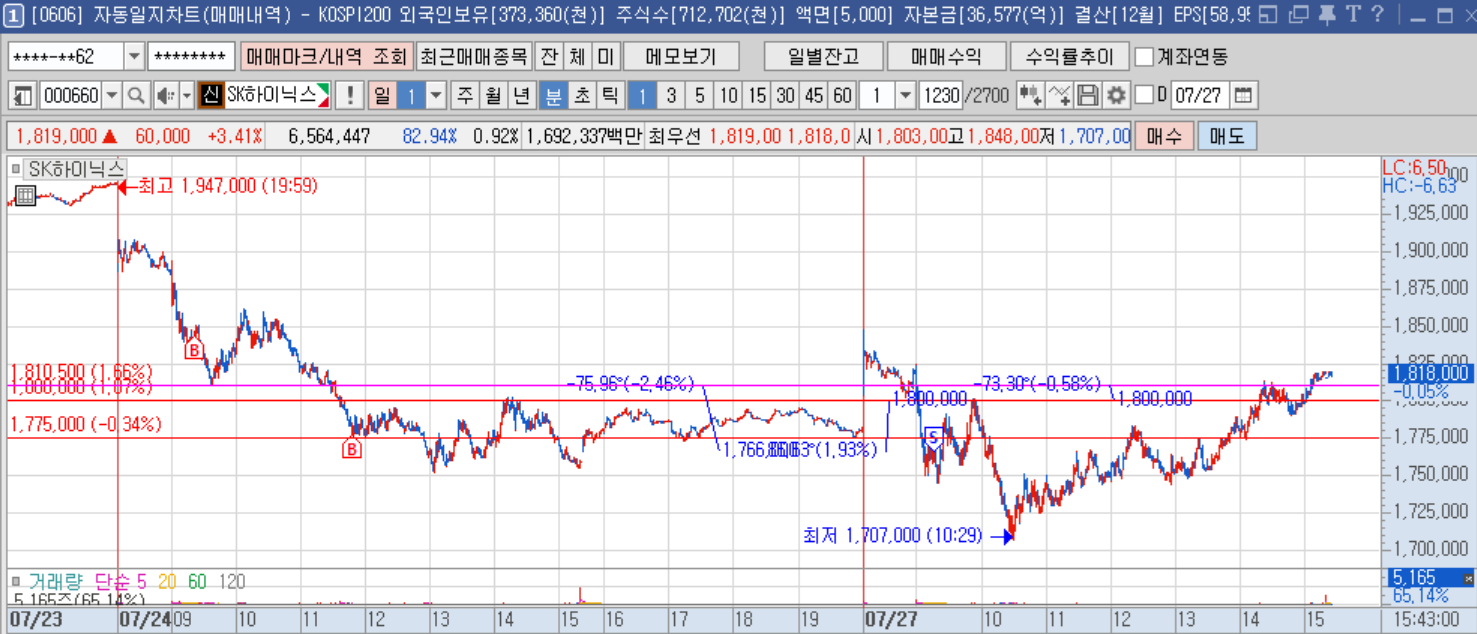Select 30-minute interval
1477x634 pixels.
[786, 96]
